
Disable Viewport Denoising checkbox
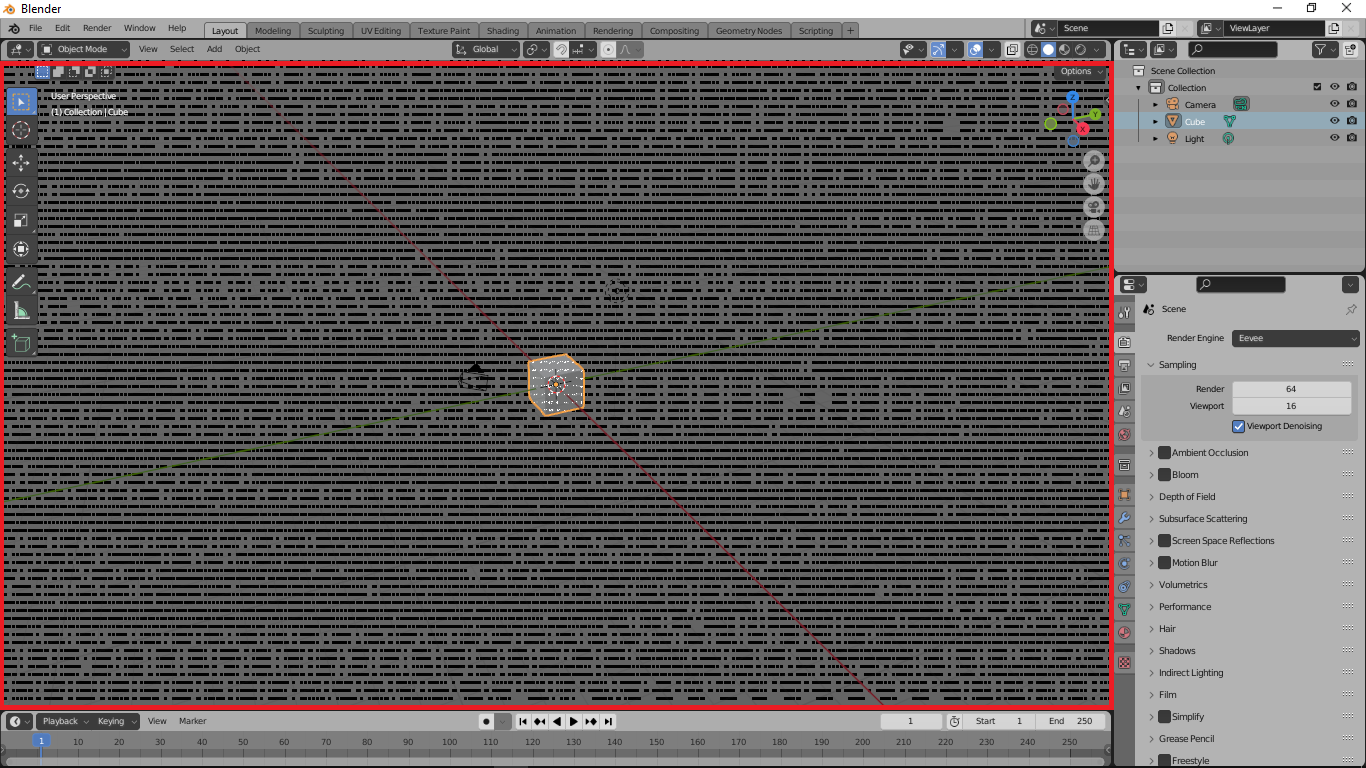point(1238,426)
